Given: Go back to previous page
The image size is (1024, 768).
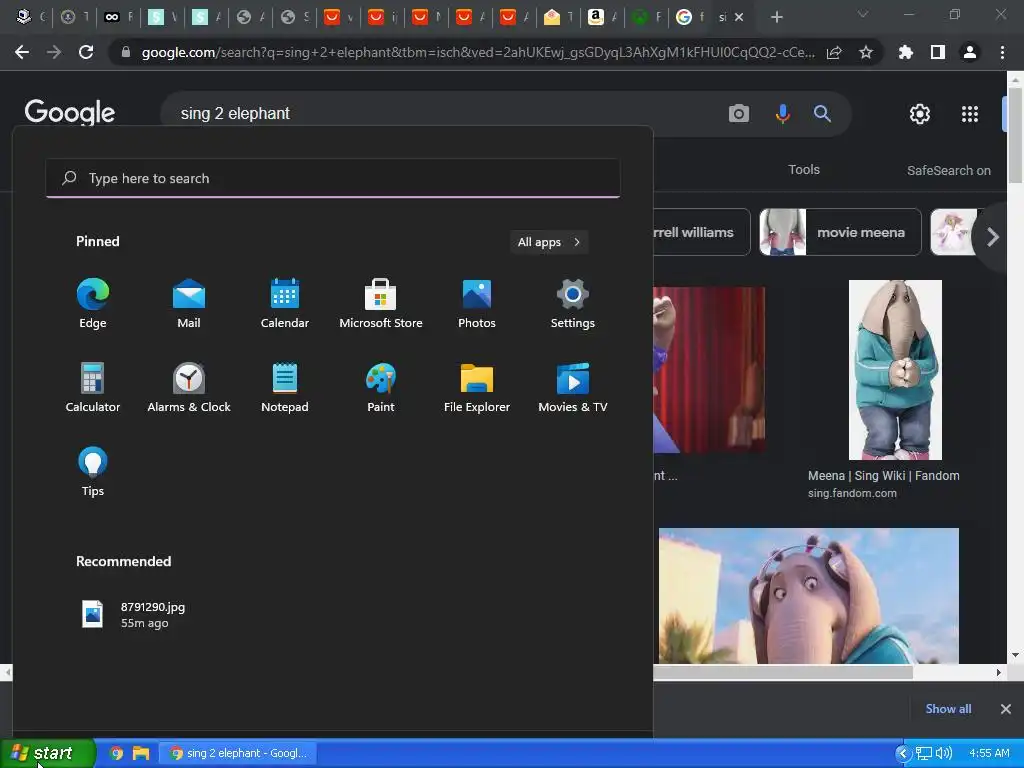Looking at the screenshot, I should [x=22, y=52].
